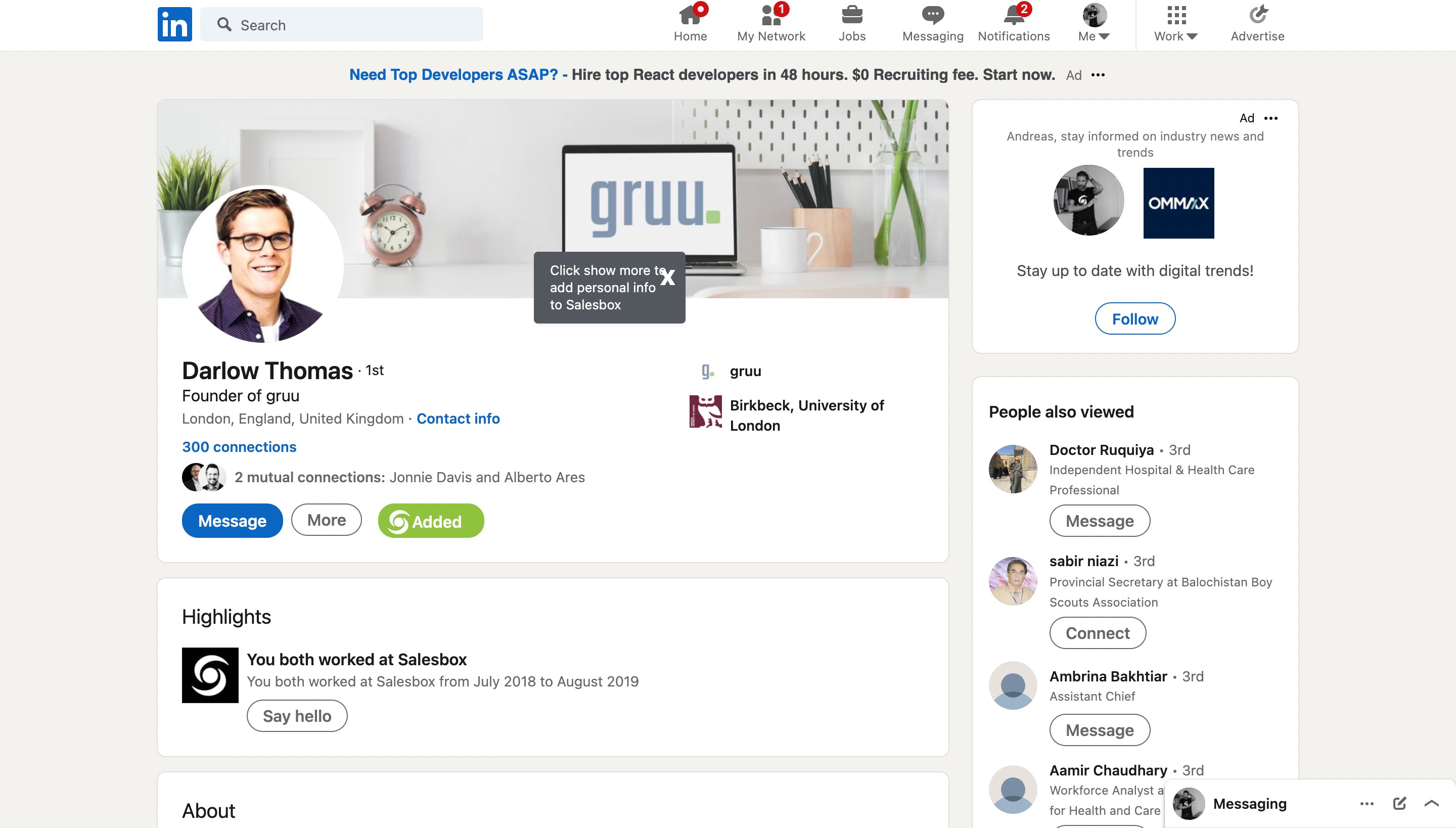Screen dimensions: 1456x828
Task: Open the sidebar ad's three-dot options menu
Action: point(1271,118)
